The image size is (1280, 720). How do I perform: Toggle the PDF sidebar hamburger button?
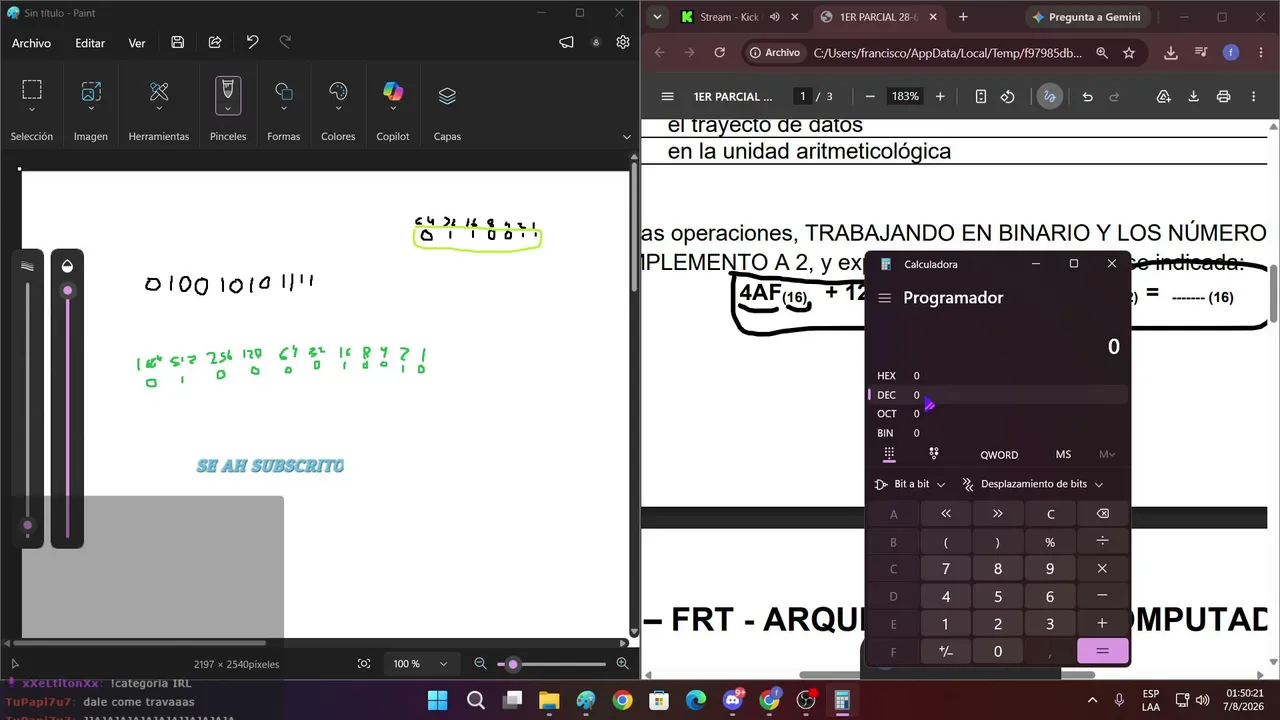click(667, 97)
